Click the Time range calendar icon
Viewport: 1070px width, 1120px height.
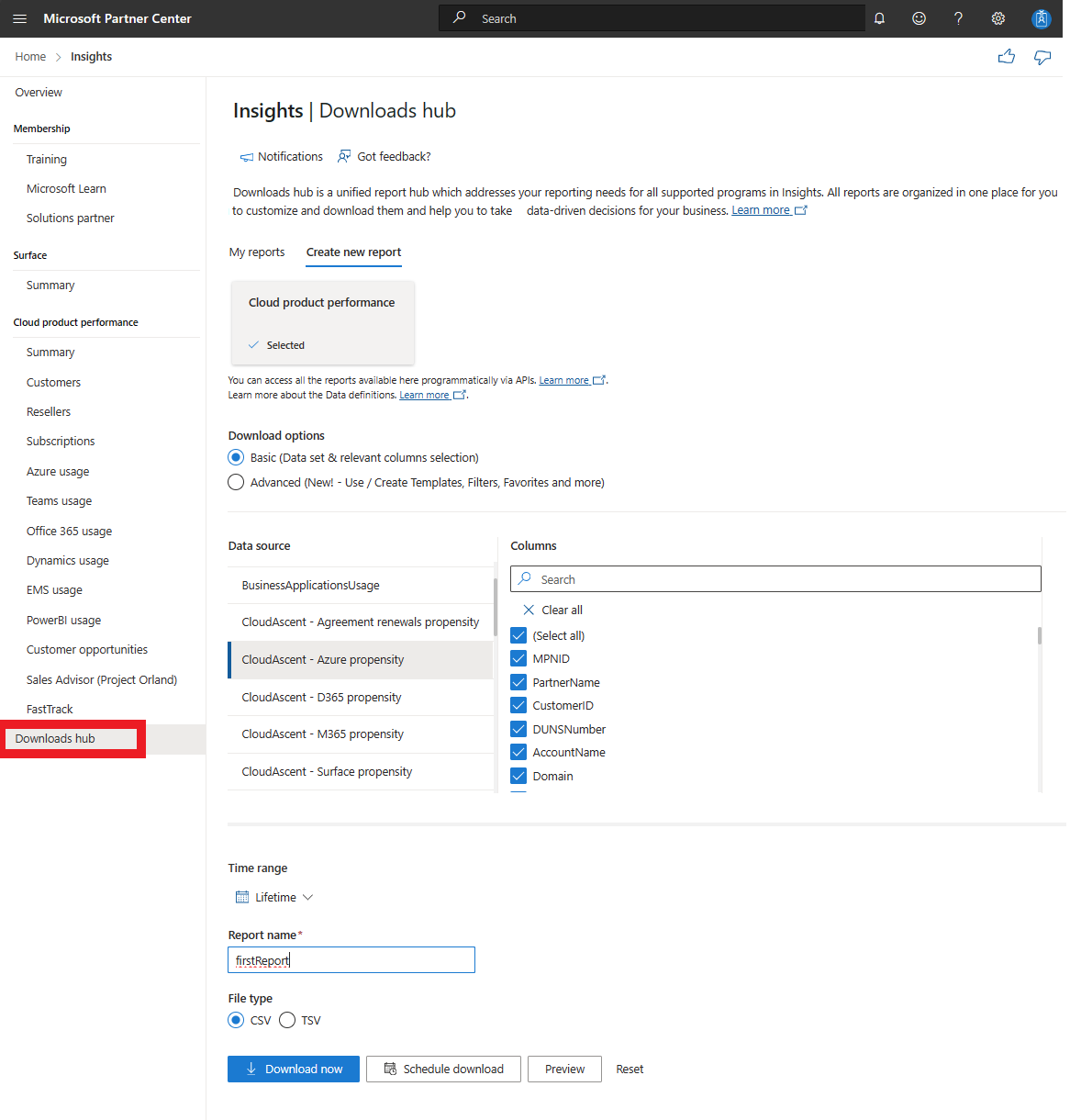pyautogui.click(x=242, y=897)
